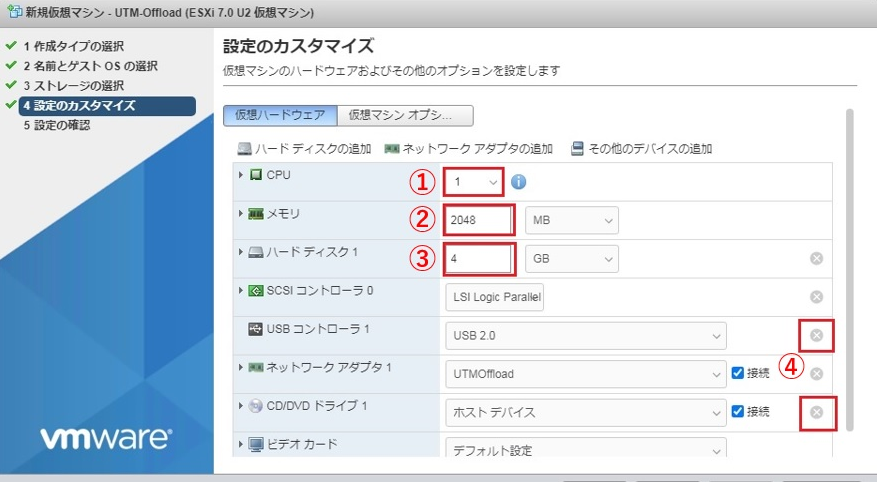Remove SCSI Controller 0 using X icon
The height and width of the screenshot is (482, 877).
816,297
